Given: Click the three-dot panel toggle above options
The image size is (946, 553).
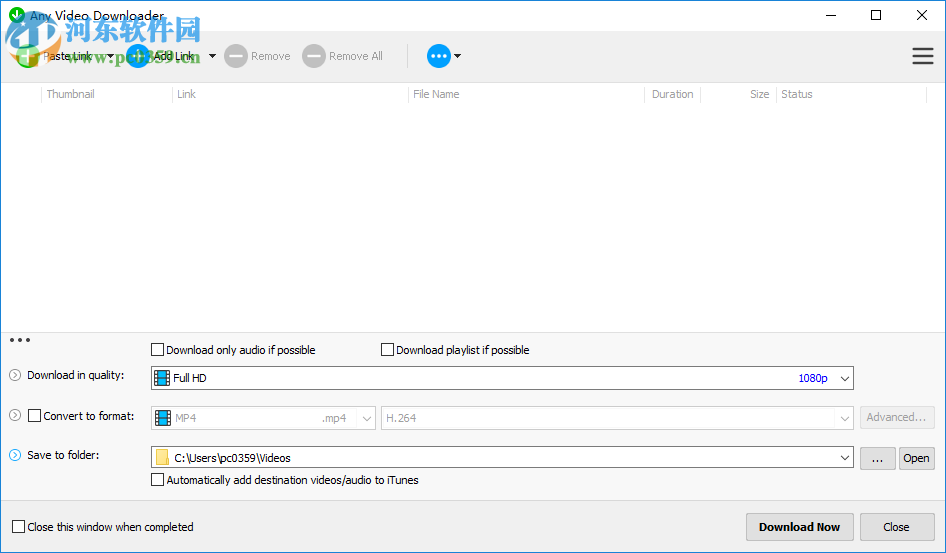Looking at the screenshot, I should point(20,340).
